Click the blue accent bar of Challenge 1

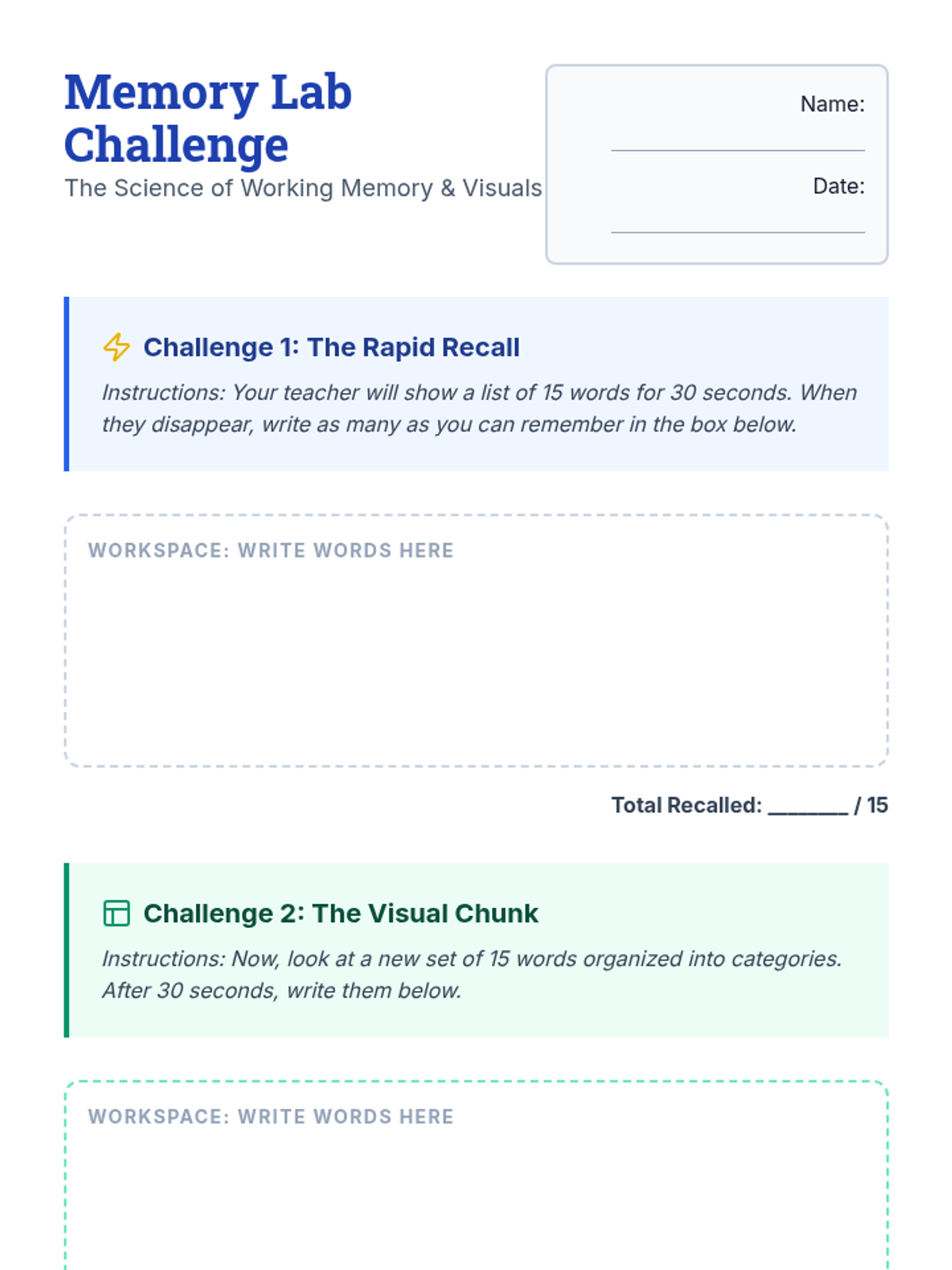(67, 384)
